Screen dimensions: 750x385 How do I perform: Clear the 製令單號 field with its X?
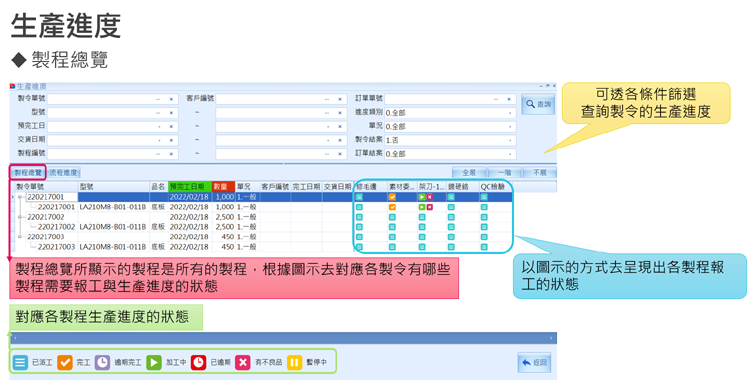[171, 99]
